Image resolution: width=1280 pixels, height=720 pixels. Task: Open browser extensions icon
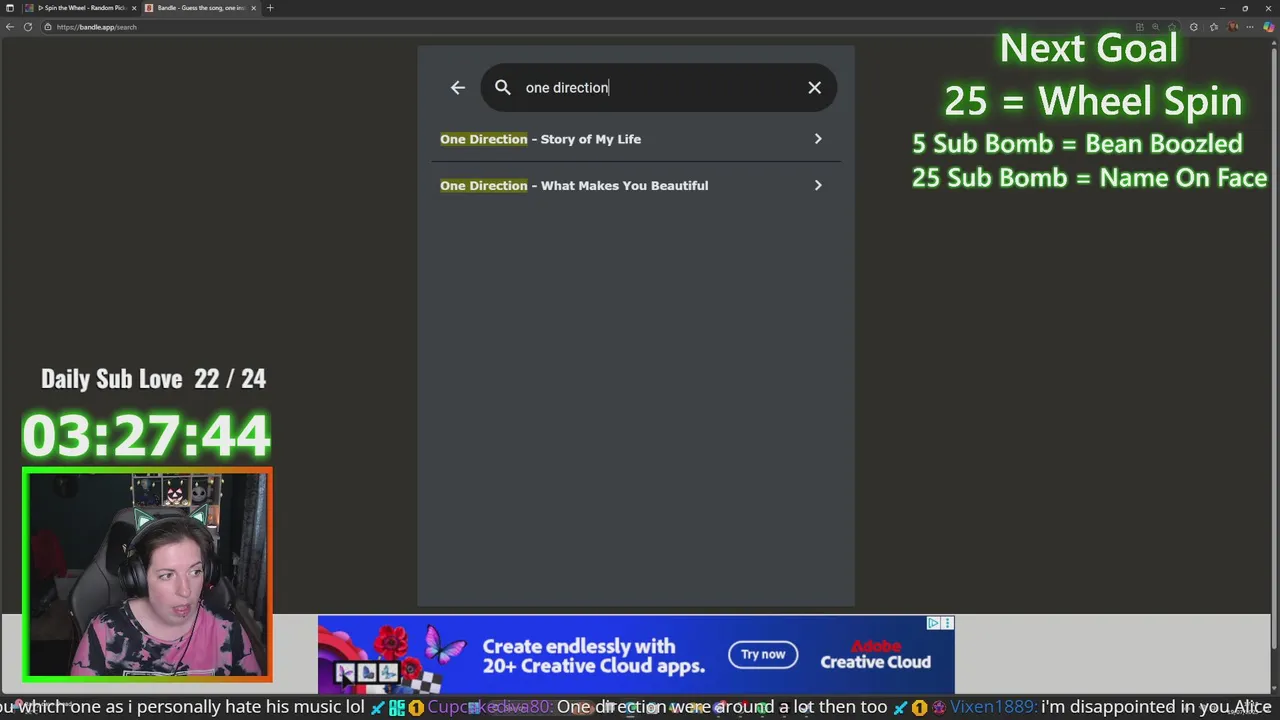click(x=1194, y=27)
